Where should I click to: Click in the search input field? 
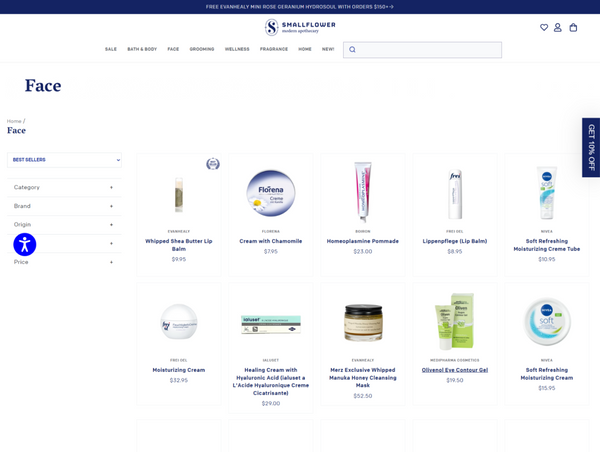422,50
